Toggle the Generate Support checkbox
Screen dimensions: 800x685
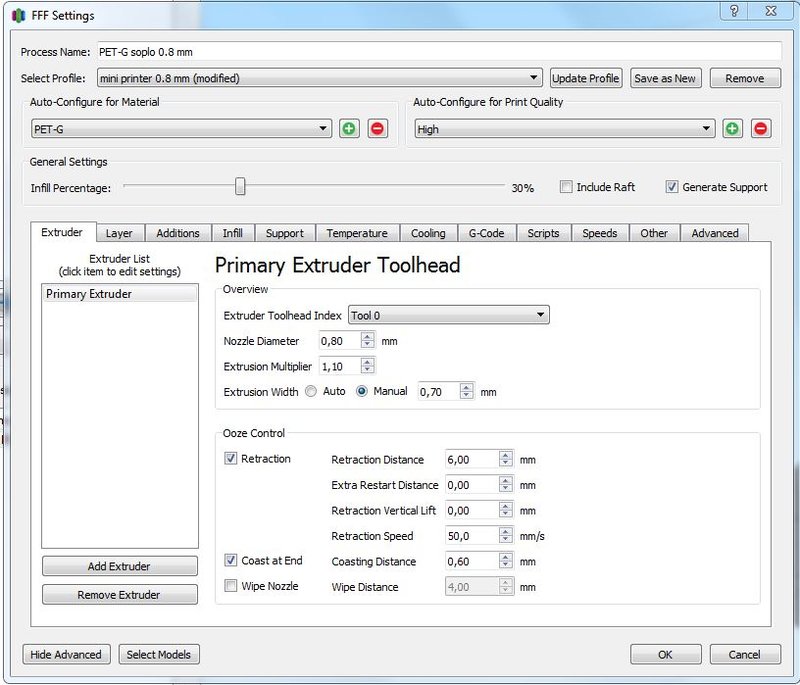[672, 187]
